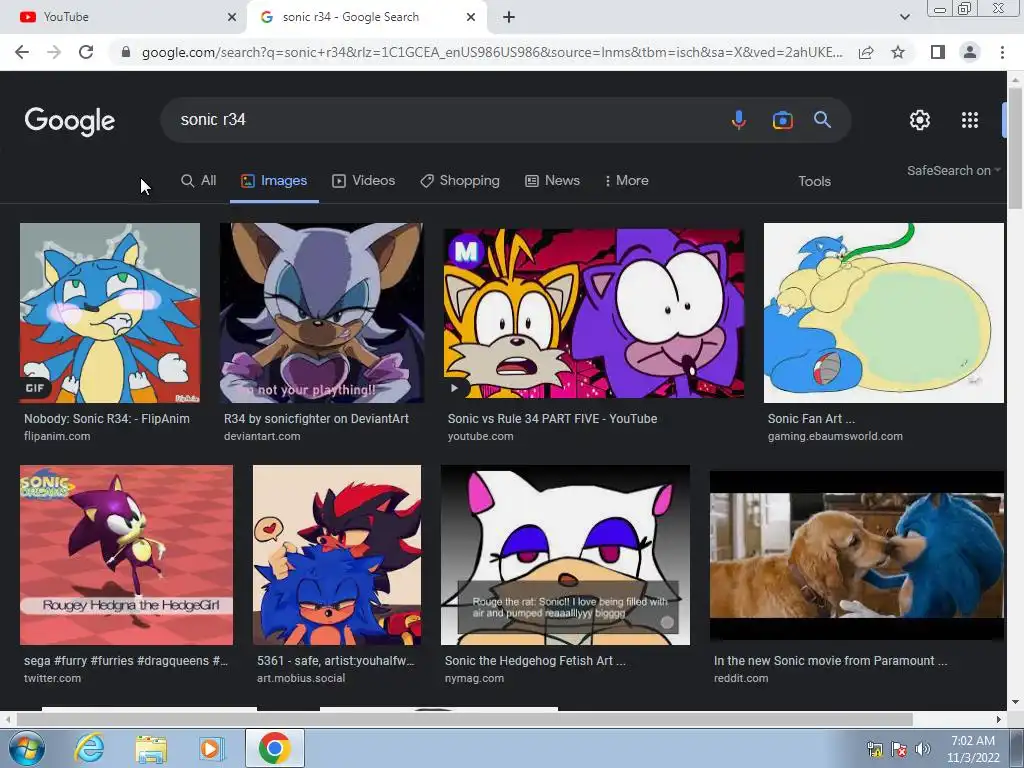Screen dimensions: 1024x768
Task: Click the vertical scrollbar thumb
Action: [1014, 148]
